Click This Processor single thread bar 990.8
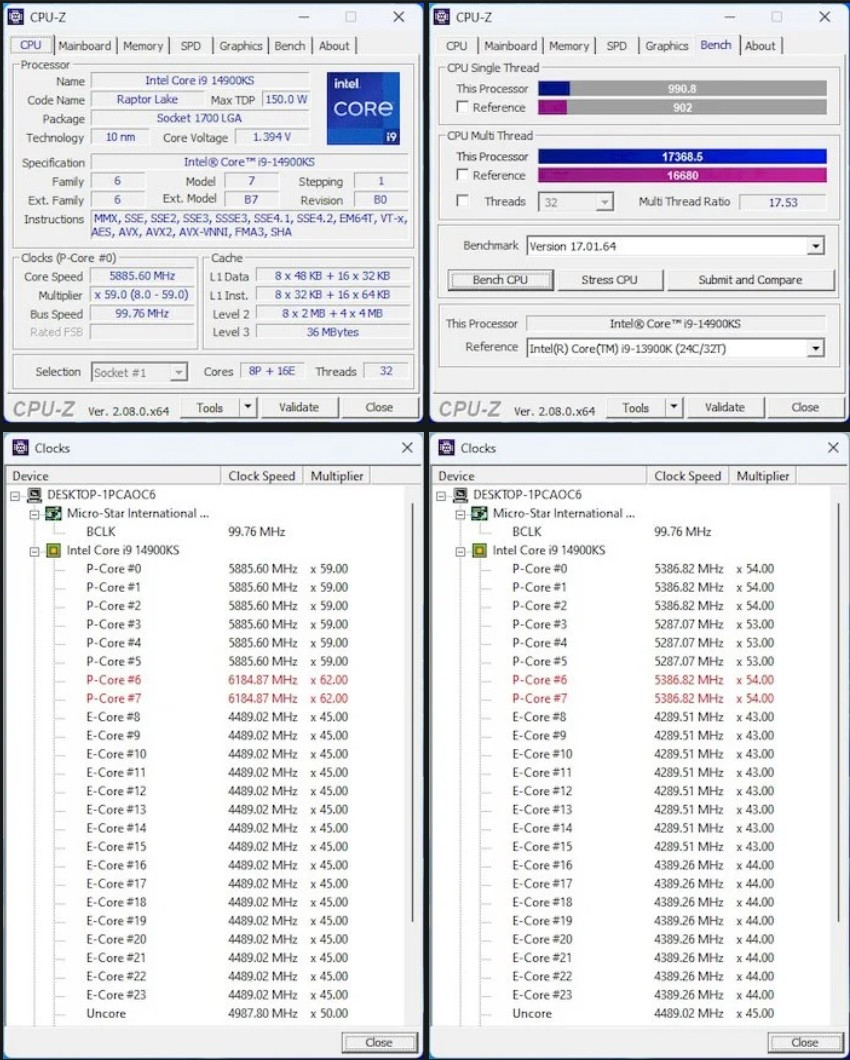 pyautogui.click(x=682, y=89)
